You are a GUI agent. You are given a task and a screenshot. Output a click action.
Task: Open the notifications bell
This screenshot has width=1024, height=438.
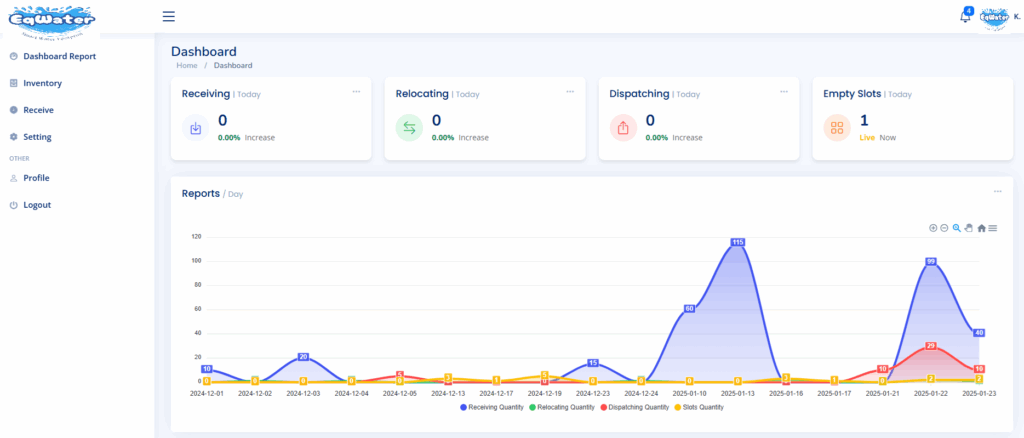pyautogui.click(x=965, y=17)
